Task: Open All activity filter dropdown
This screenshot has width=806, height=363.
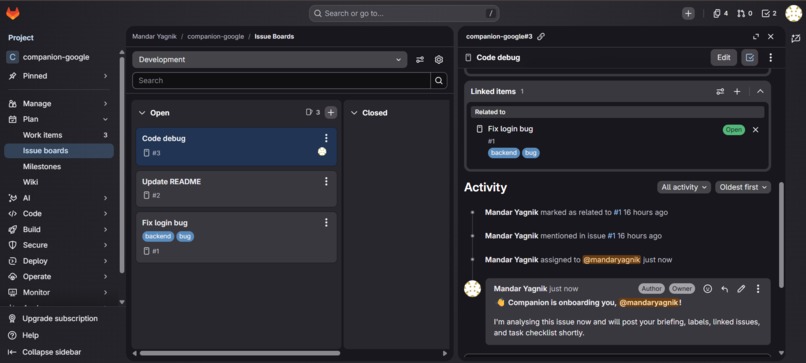Action: click(x=684, y=187)
